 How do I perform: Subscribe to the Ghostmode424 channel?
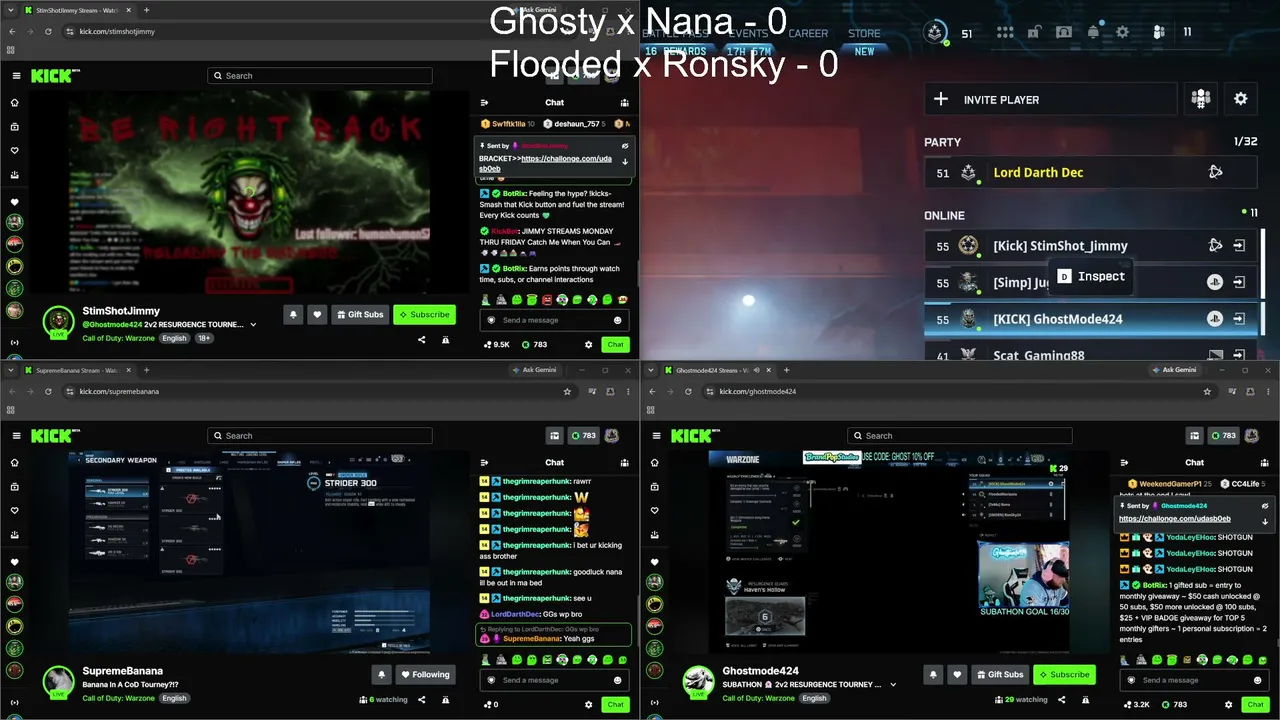coord(1064,675)
